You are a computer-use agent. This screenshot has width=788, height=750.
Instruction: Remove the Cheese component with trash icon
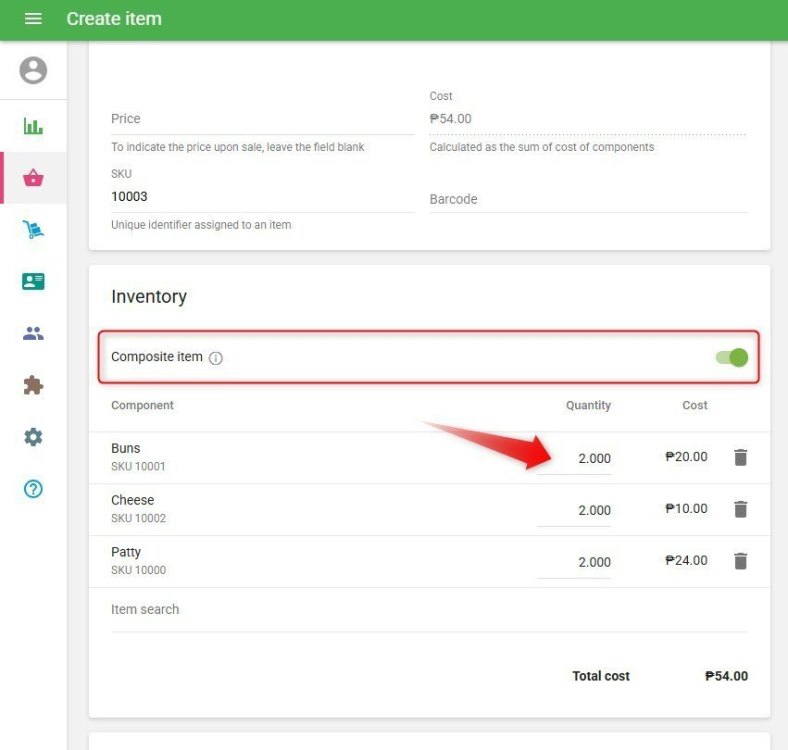tap(740, 509)
